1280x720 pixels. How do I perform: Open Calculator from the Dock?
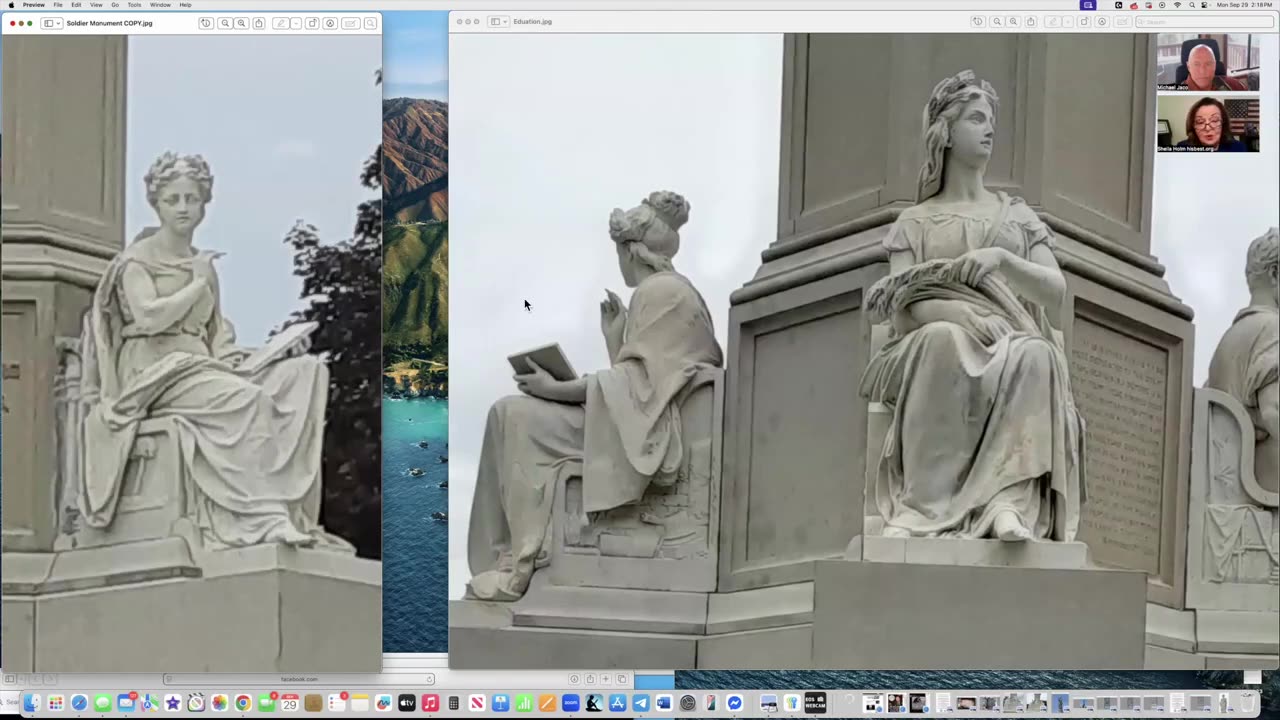pos(453,704)
